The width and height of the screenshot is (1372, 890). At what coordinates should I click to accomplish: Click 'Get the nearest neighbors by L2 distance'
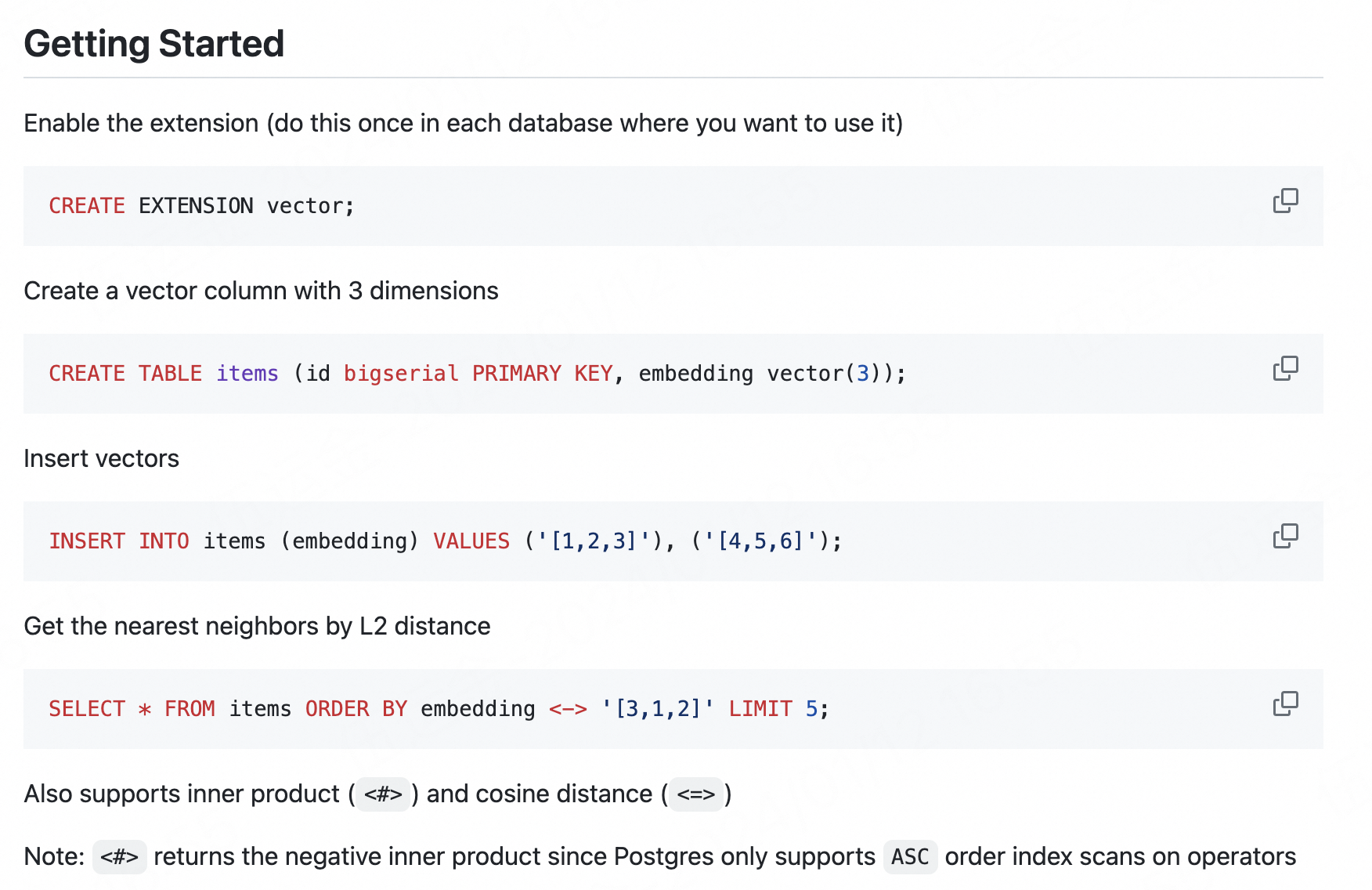[257, 627]
